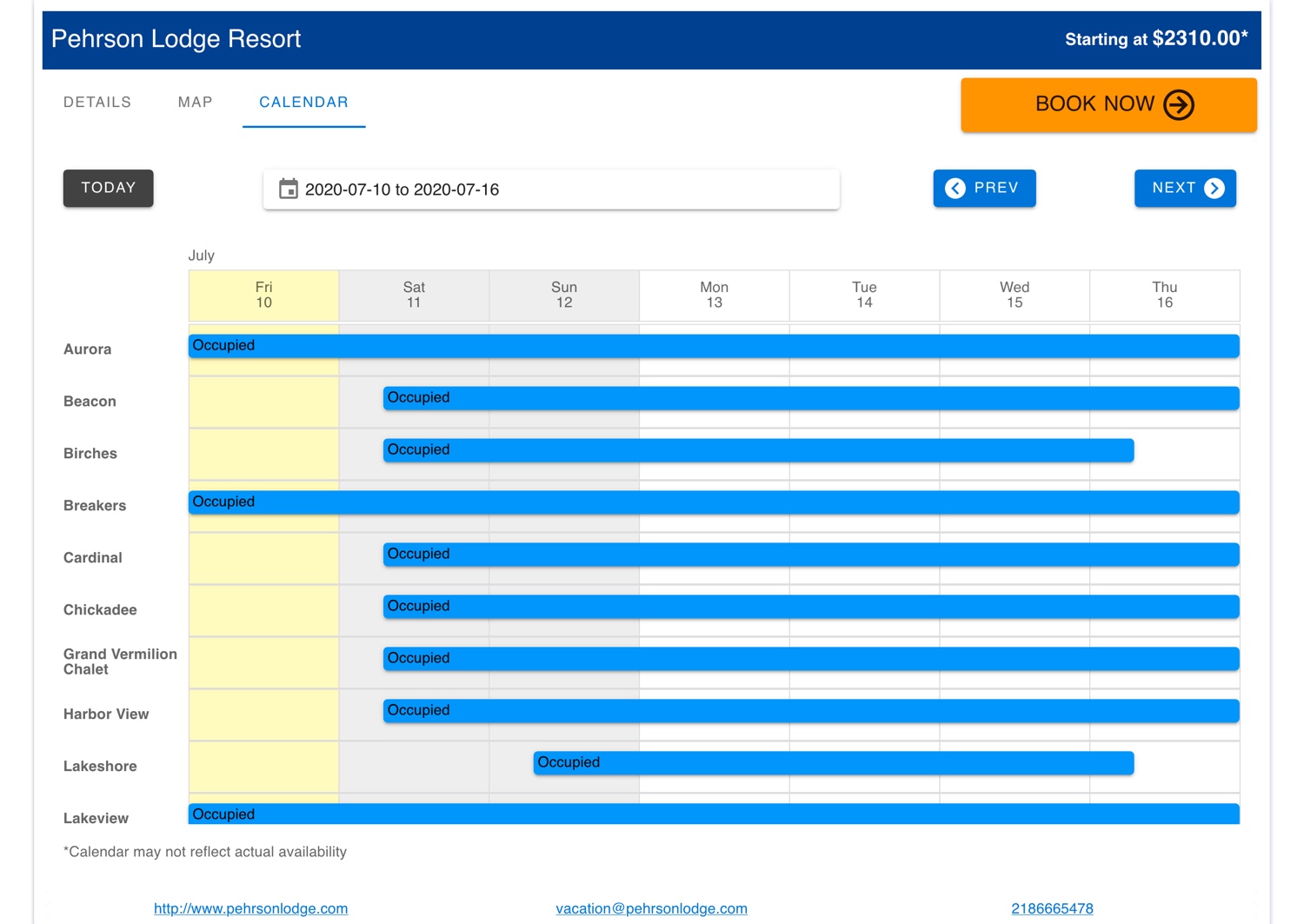1304x924 pixels.
Task: Click the calendar icon in the date range field
Action: click(289, 189)
